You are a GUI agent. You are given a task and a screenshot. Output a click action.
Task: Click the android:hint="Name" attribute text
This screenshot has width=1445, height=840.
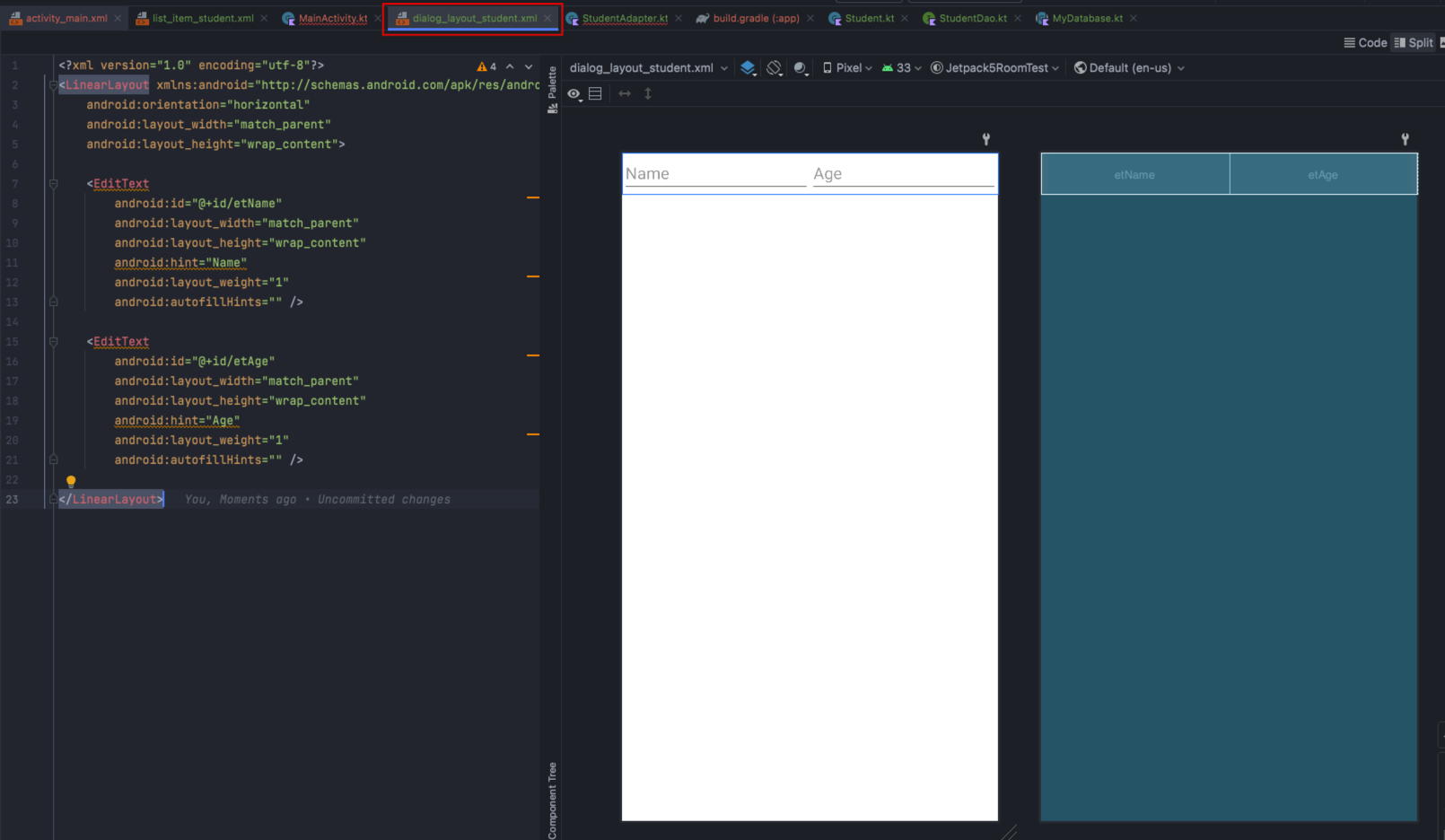(180, 263)
